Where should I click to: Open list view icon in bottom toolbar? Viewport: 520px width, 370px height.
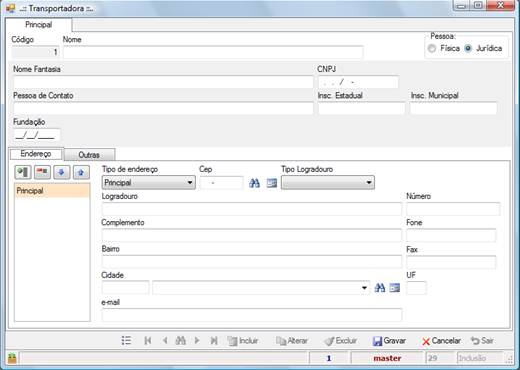coord(126,341)
